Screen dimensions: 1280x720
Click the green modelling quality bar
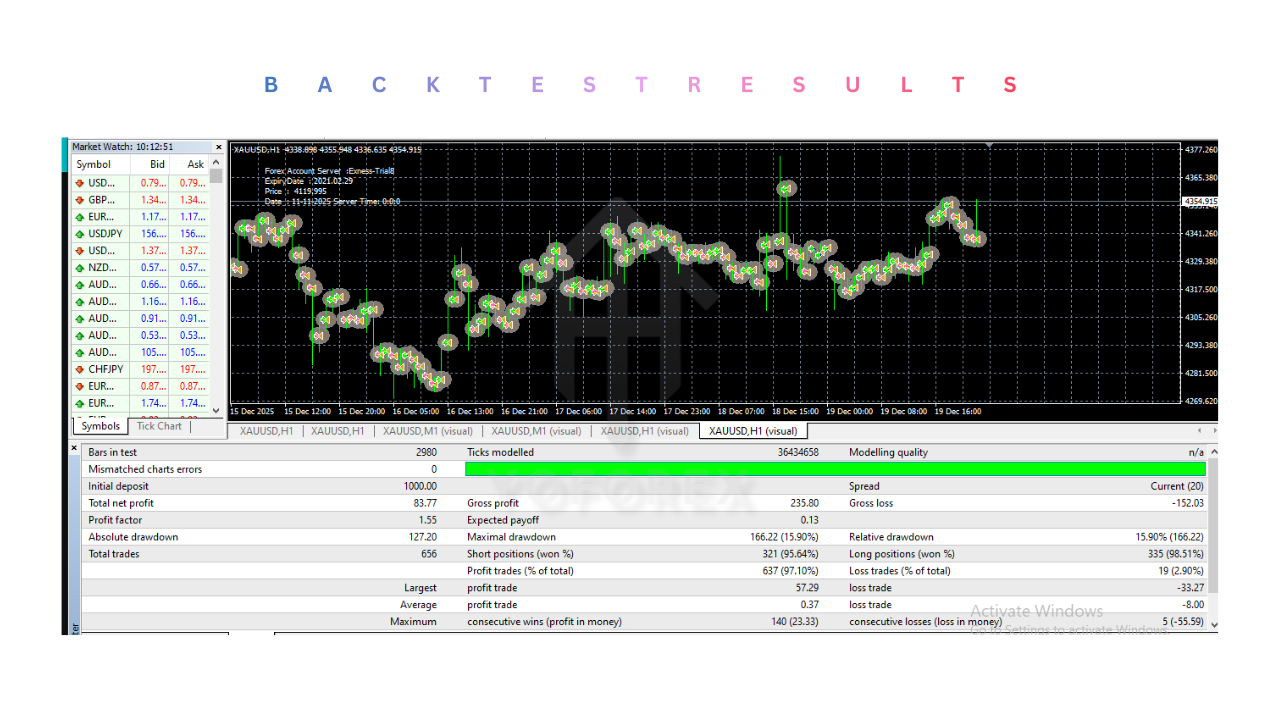[835, 469]
